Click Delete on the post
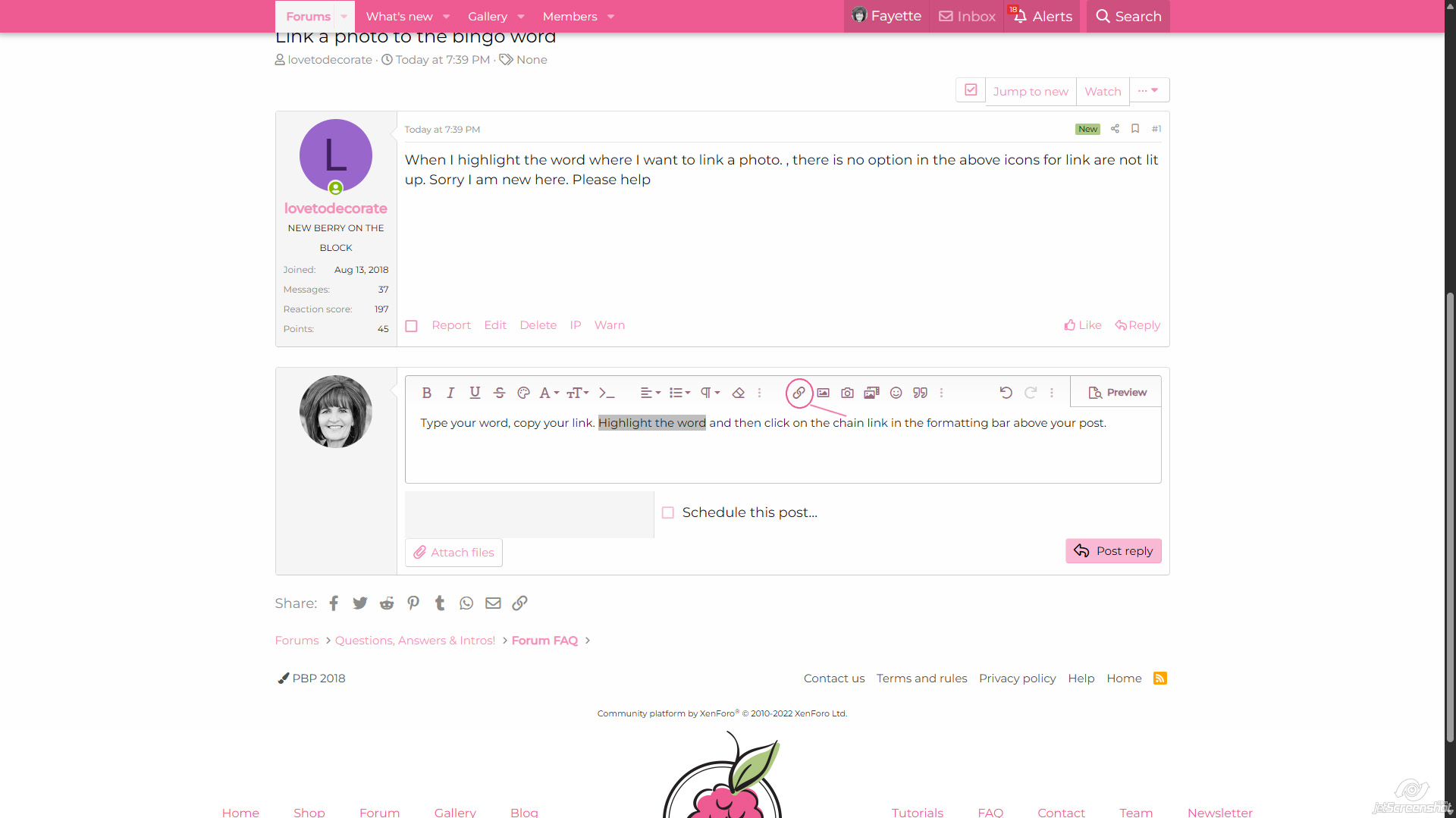 coord(538,325)
